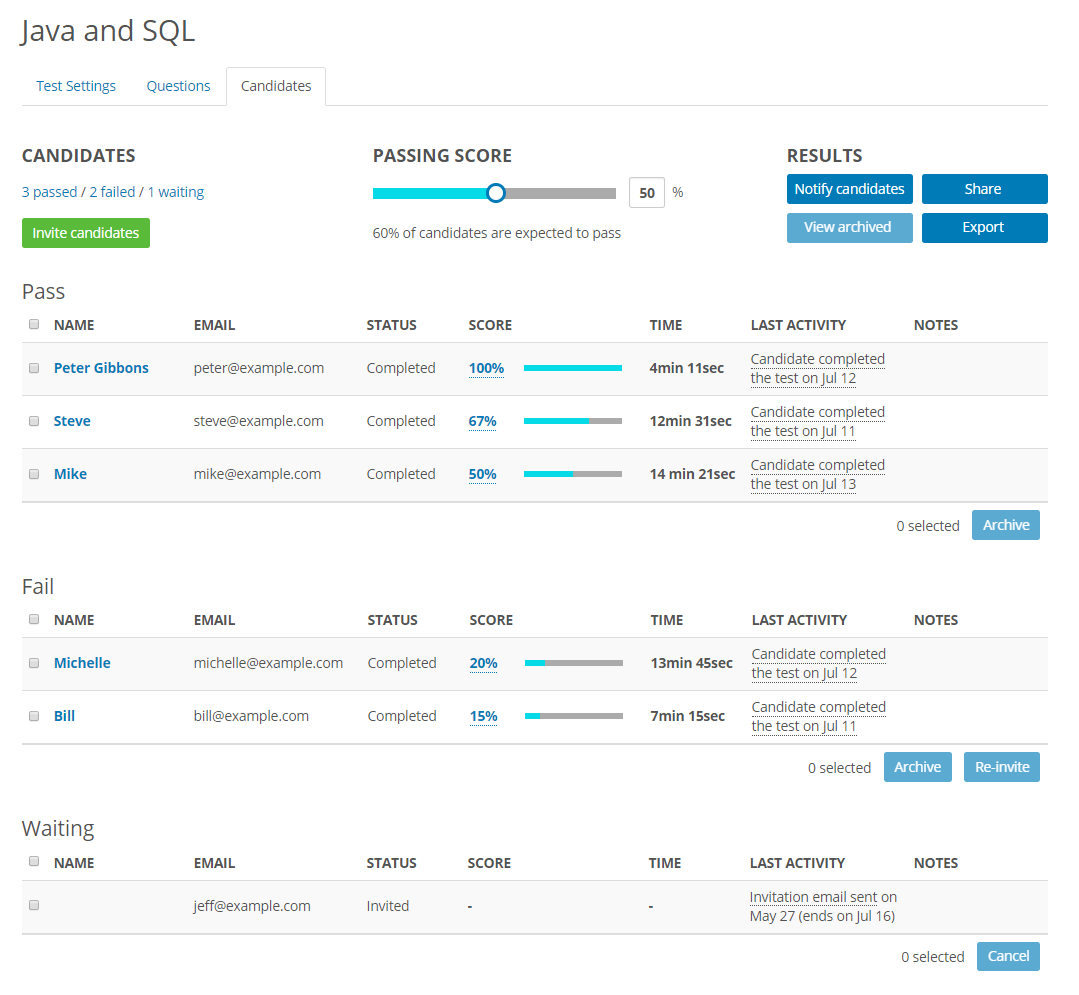Switch to the Test Settings tab
This screenshot has width=1079, height=995.
[x=76, y=86]
